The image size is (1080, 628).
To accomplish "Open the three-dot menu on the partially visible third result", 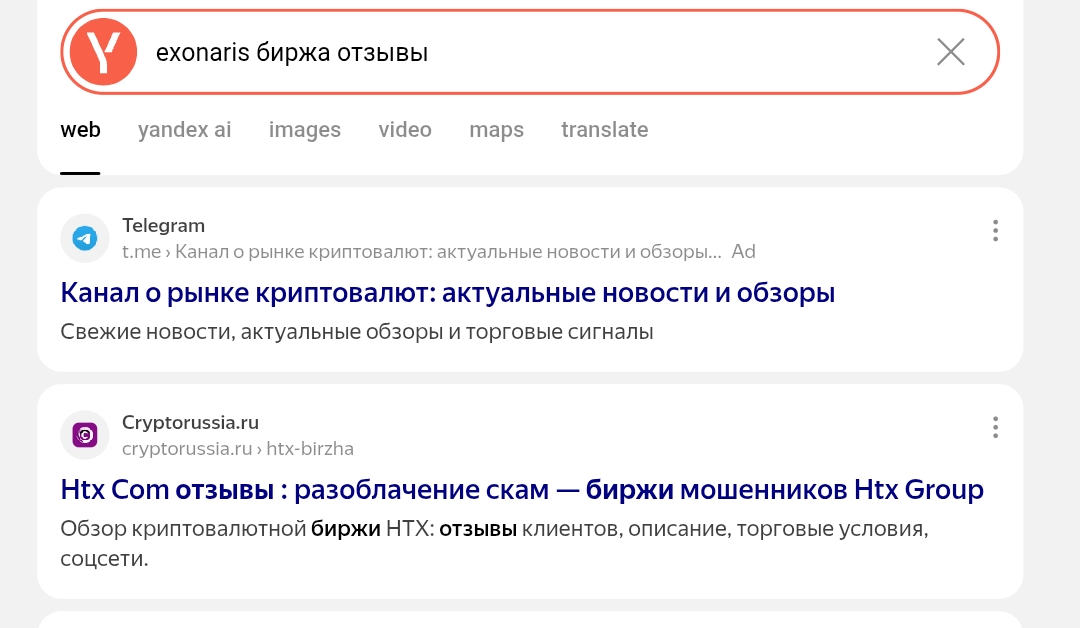I will (995, 623).
